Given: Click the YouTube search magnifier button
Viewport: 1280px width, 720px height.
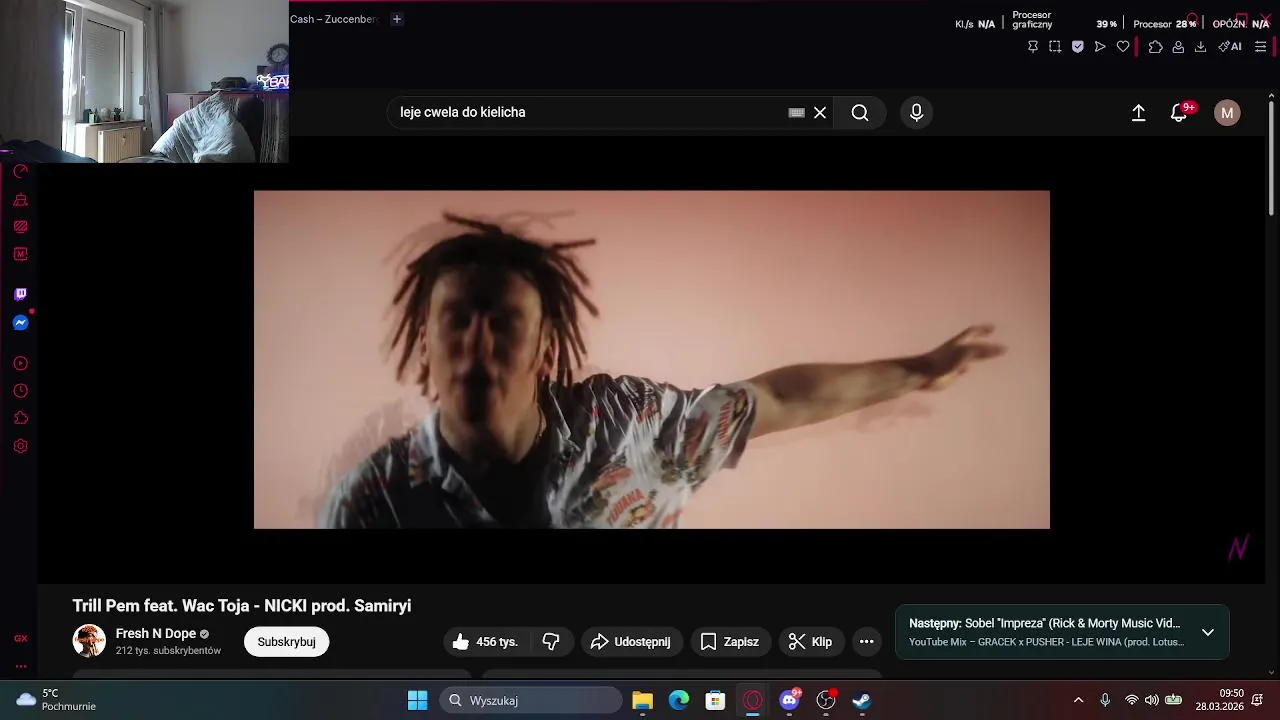Looking at the screenshot, I should (860, 113).
